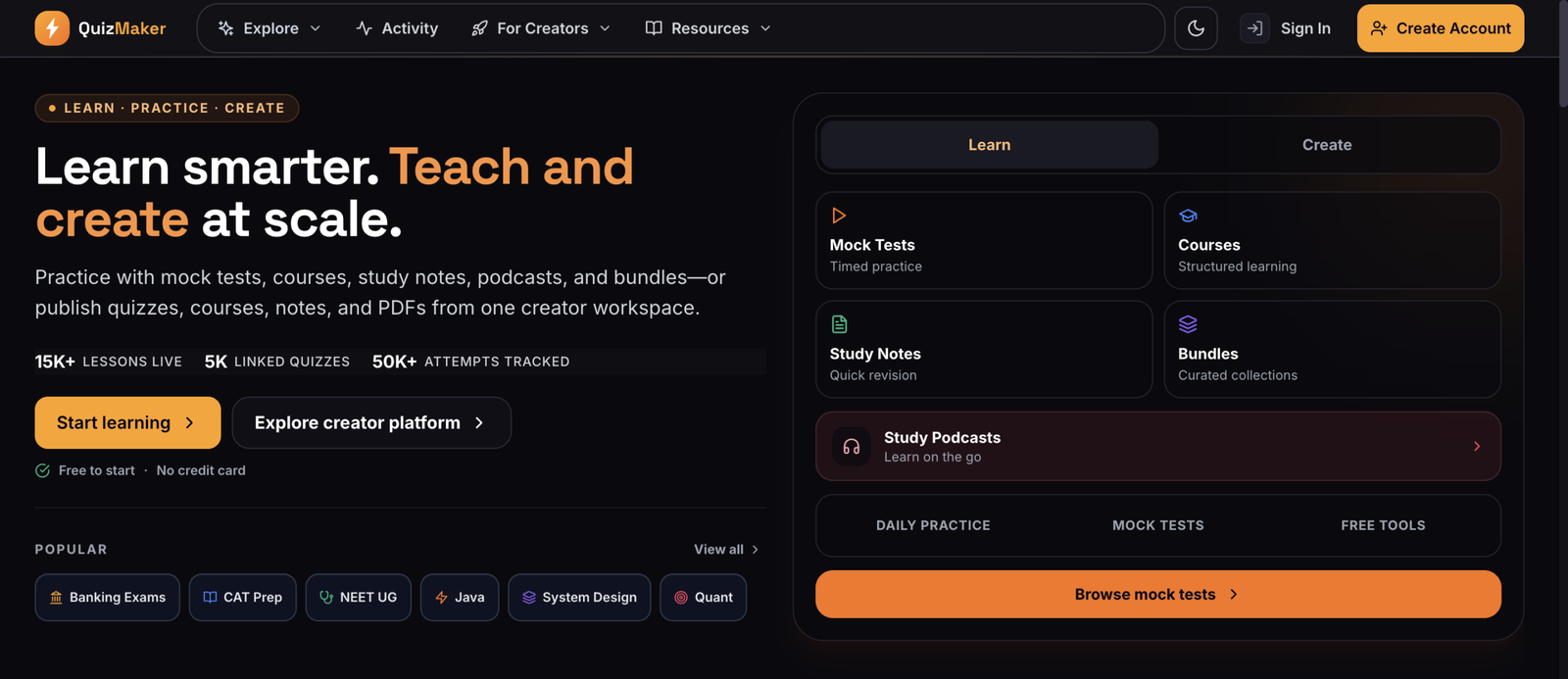Viewport: 1568px width, 679px height.
Task: Click the chevron next to View all
Action: pyautogui.click(x=755, y=550)
